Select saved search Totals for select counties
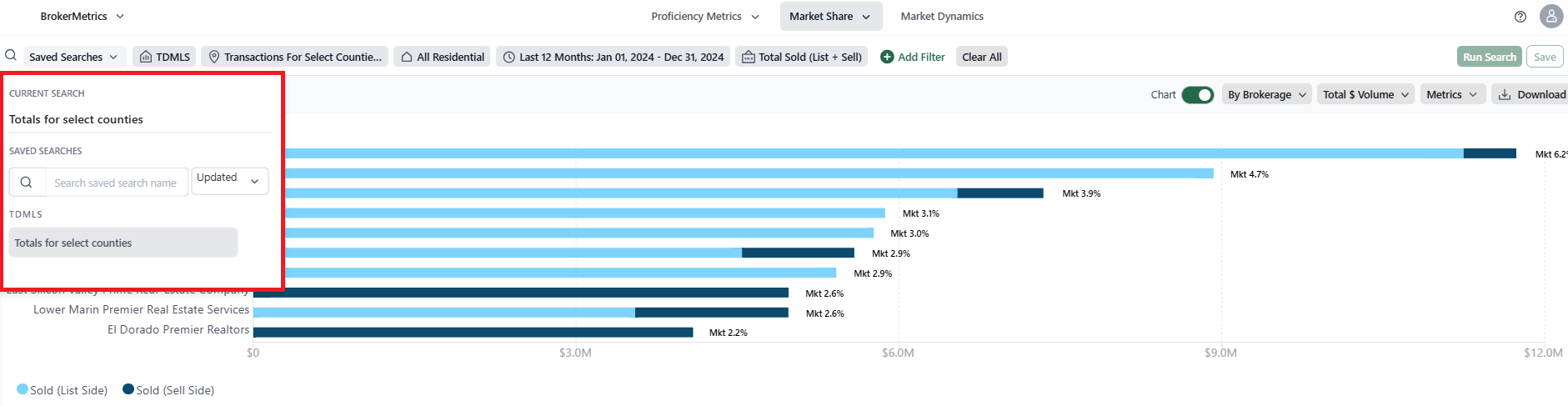 123,243
